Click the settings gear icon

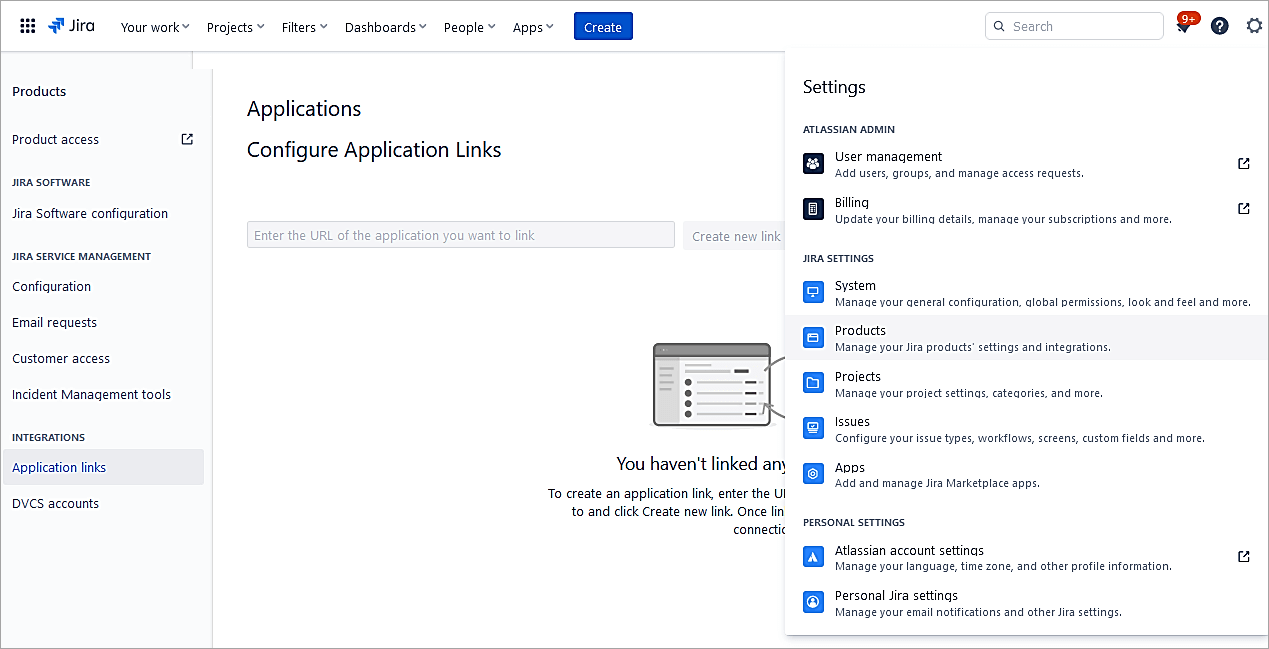tap(1254, 26)
